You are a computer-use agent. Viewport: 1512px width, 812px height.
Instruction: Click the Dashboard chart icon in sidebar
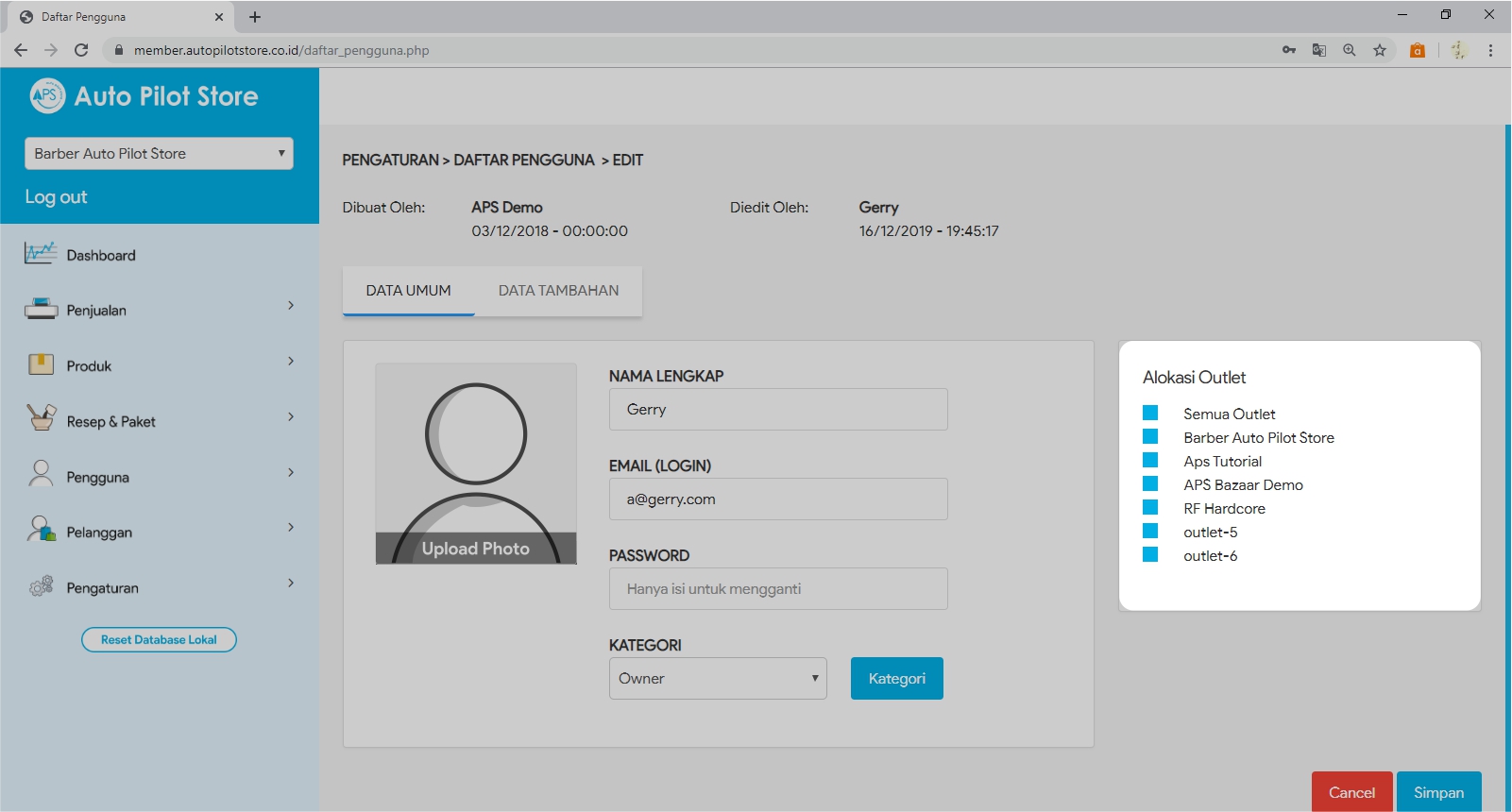tap(41, 254)
